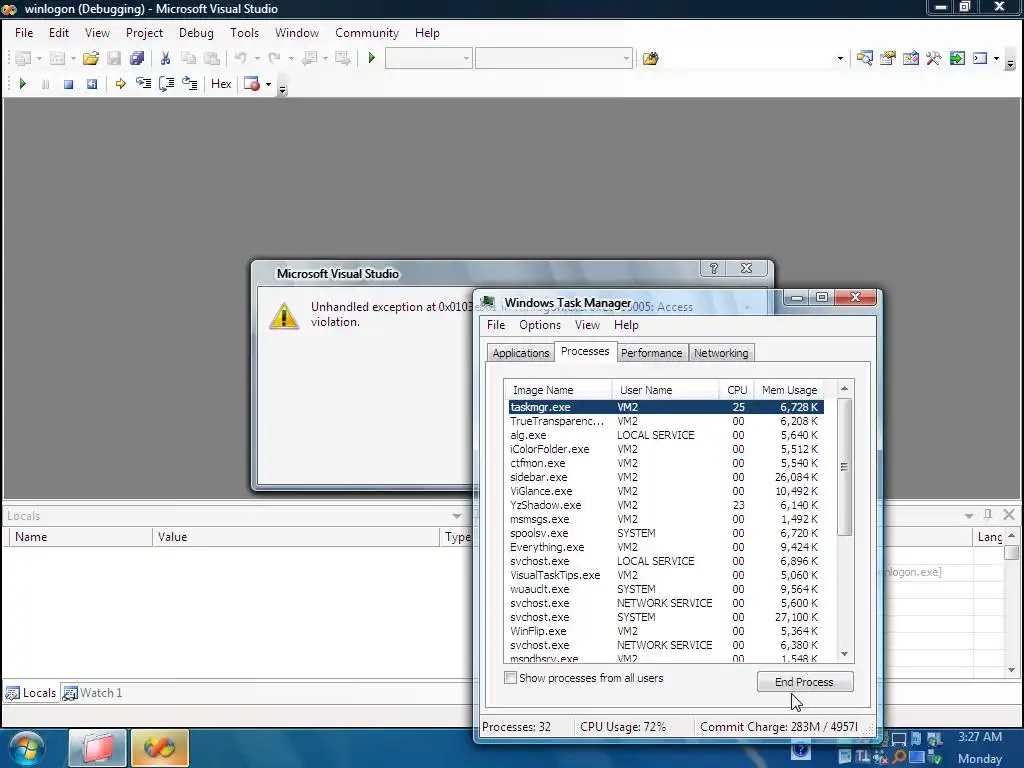The height and width of the screenshot is (768, 1024).
Task: Open the Breakpoints window dropdown arrow
Action: [x=268, y=84]
